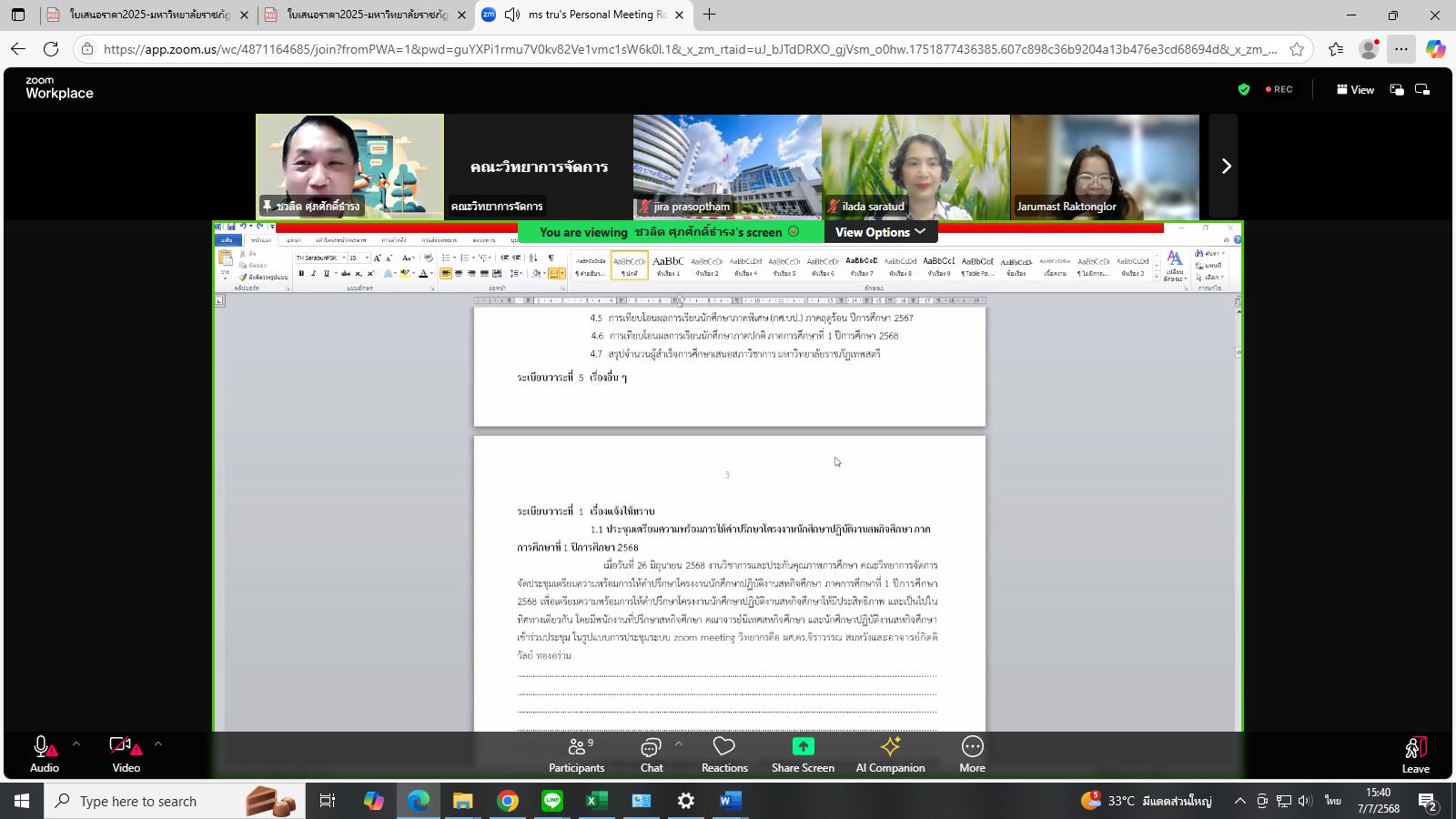Pick font color swatch in Word ribbon
The image size is (1456, 819).
pos(423,273)
